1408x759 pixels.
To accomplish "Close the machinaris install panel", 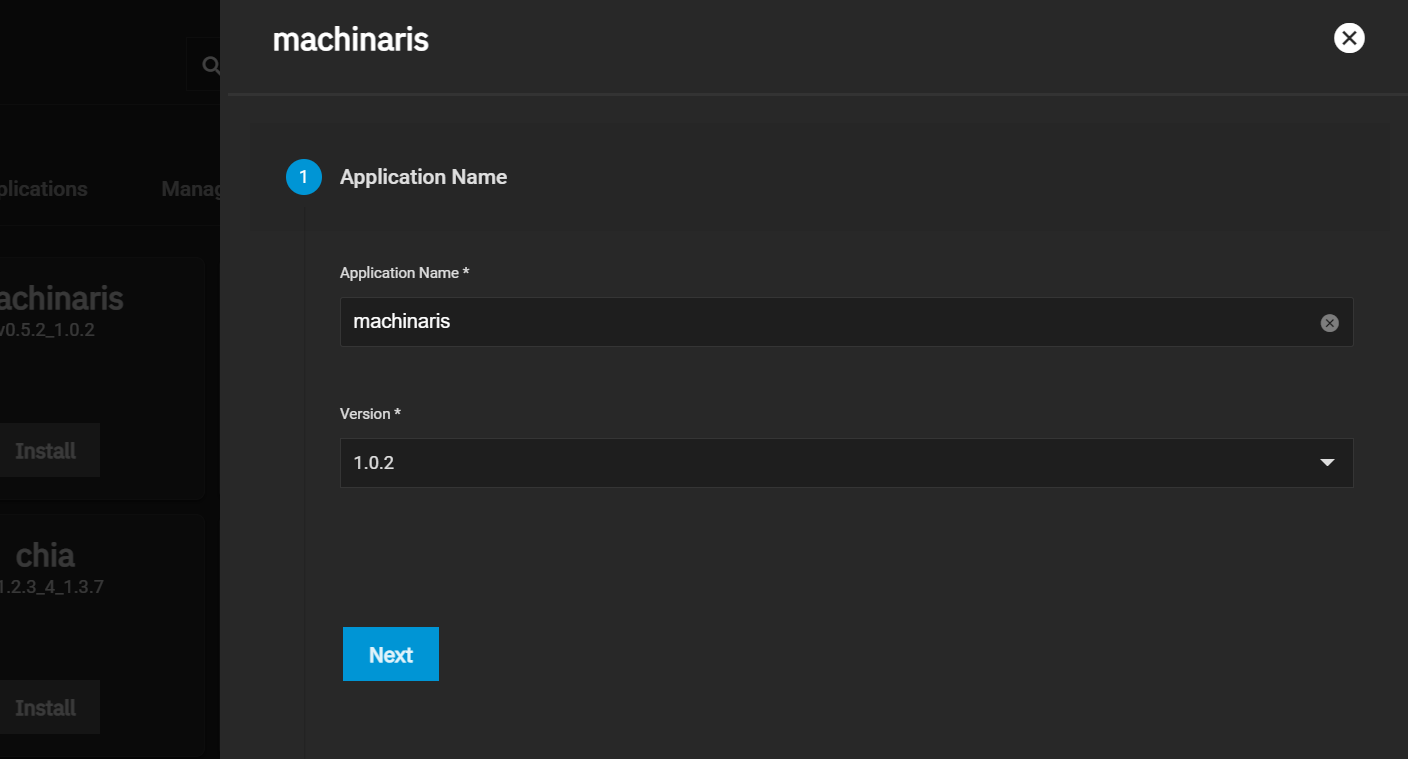I will pyautogui.click(x=1349, y=38).
